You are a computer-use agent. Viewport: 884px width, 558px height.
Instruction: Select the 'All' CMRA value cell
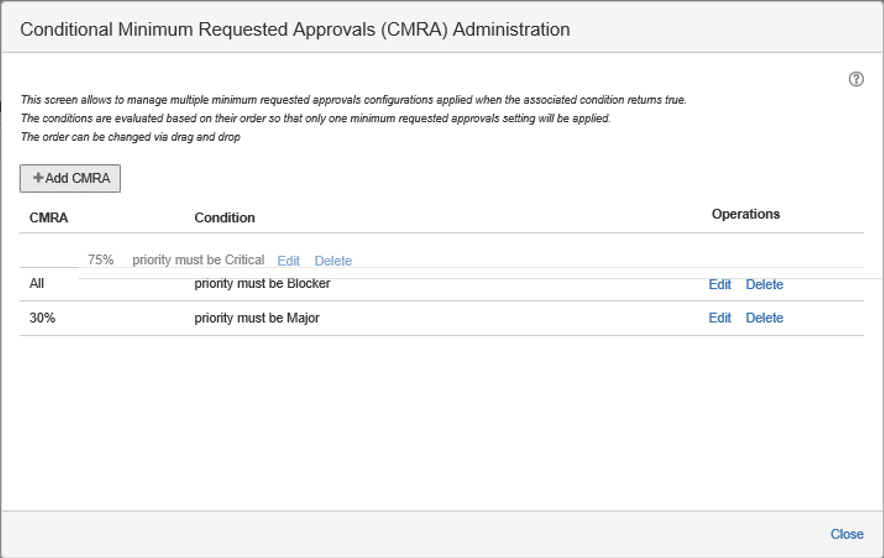37,284
